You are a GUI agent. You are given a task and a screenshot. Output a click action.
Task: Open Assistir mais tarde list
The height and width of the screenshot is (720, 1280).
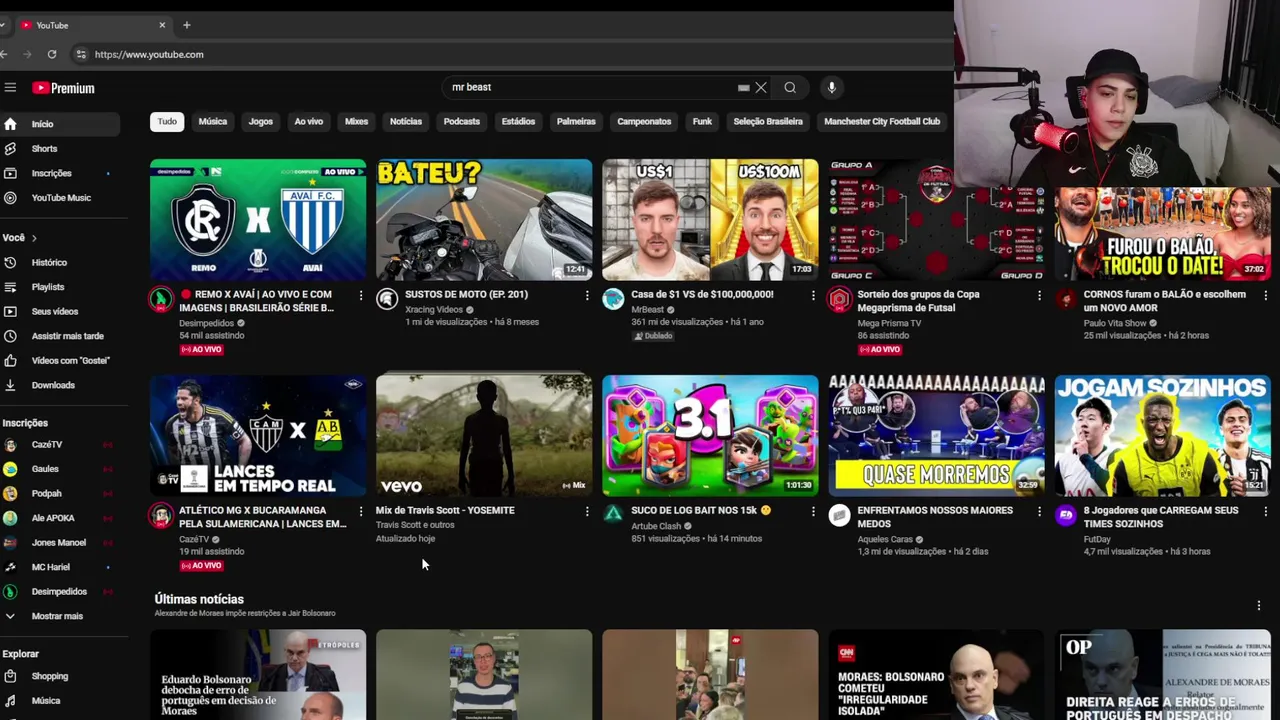click(60, 336)
